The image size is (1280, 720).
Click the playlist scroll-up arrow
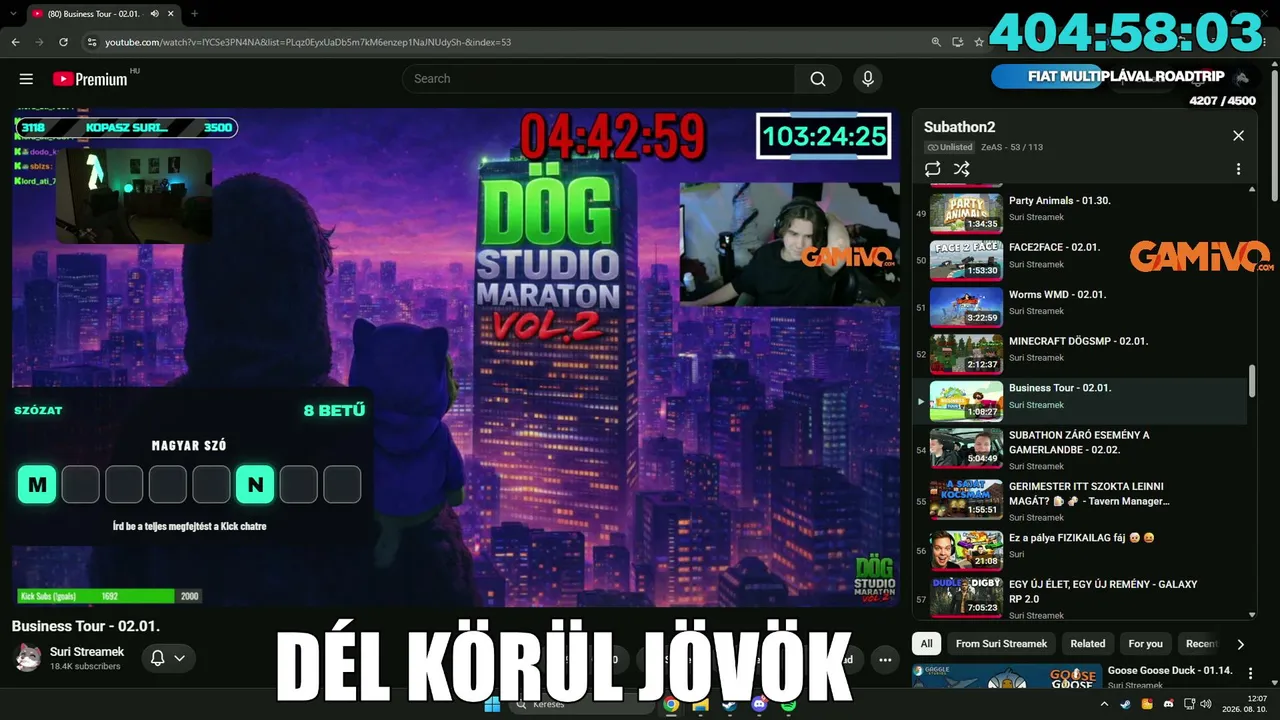(x=1252, y=189)
